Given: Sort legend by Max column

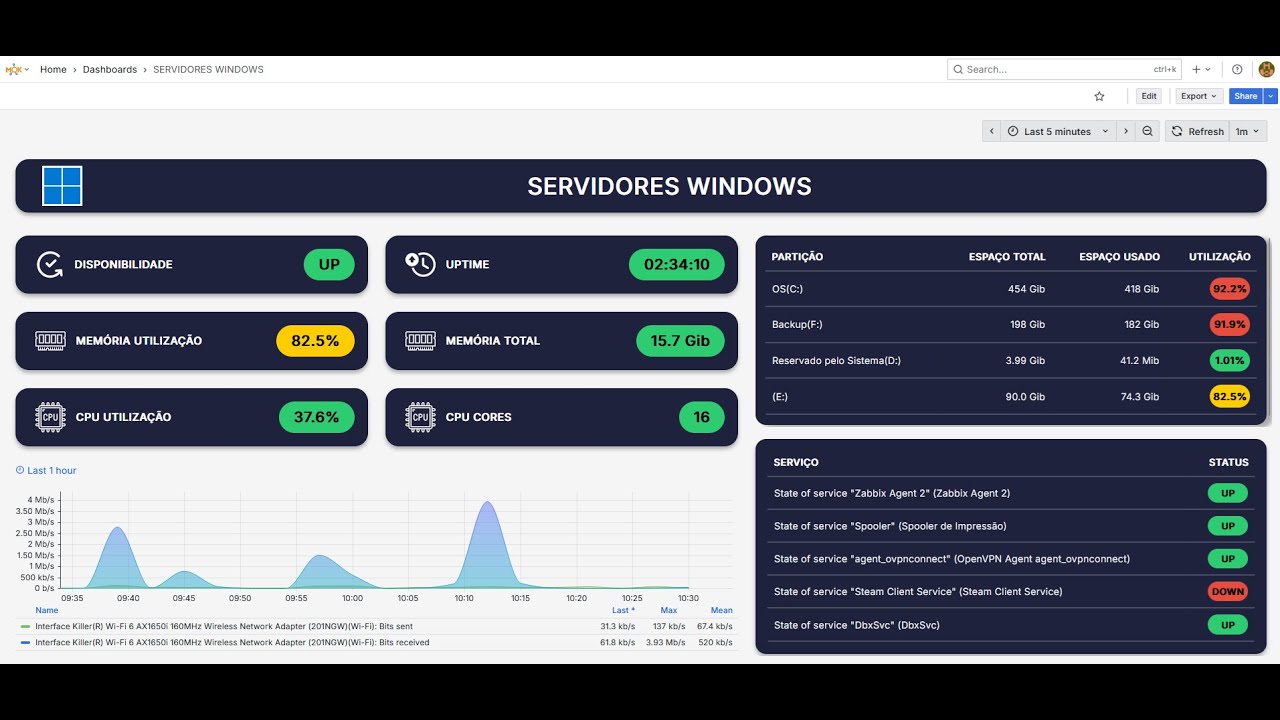Looking at the screenshot, I should (x=669, y=610).
